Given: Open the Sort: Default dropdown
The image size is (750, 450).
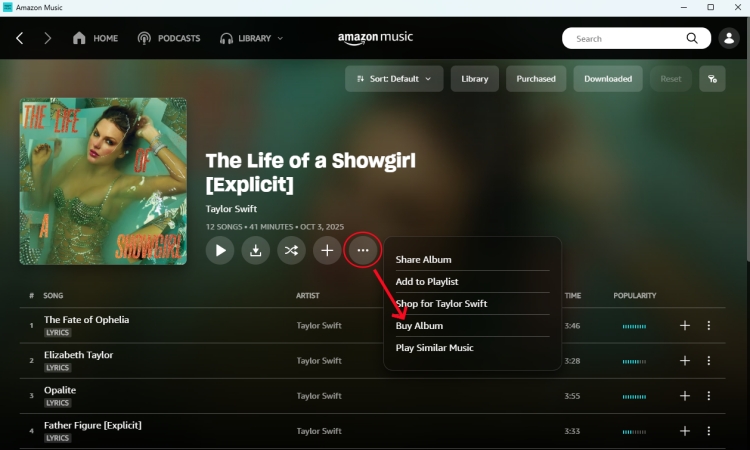Looking at the screenshot, I should [x=394, y=79].
